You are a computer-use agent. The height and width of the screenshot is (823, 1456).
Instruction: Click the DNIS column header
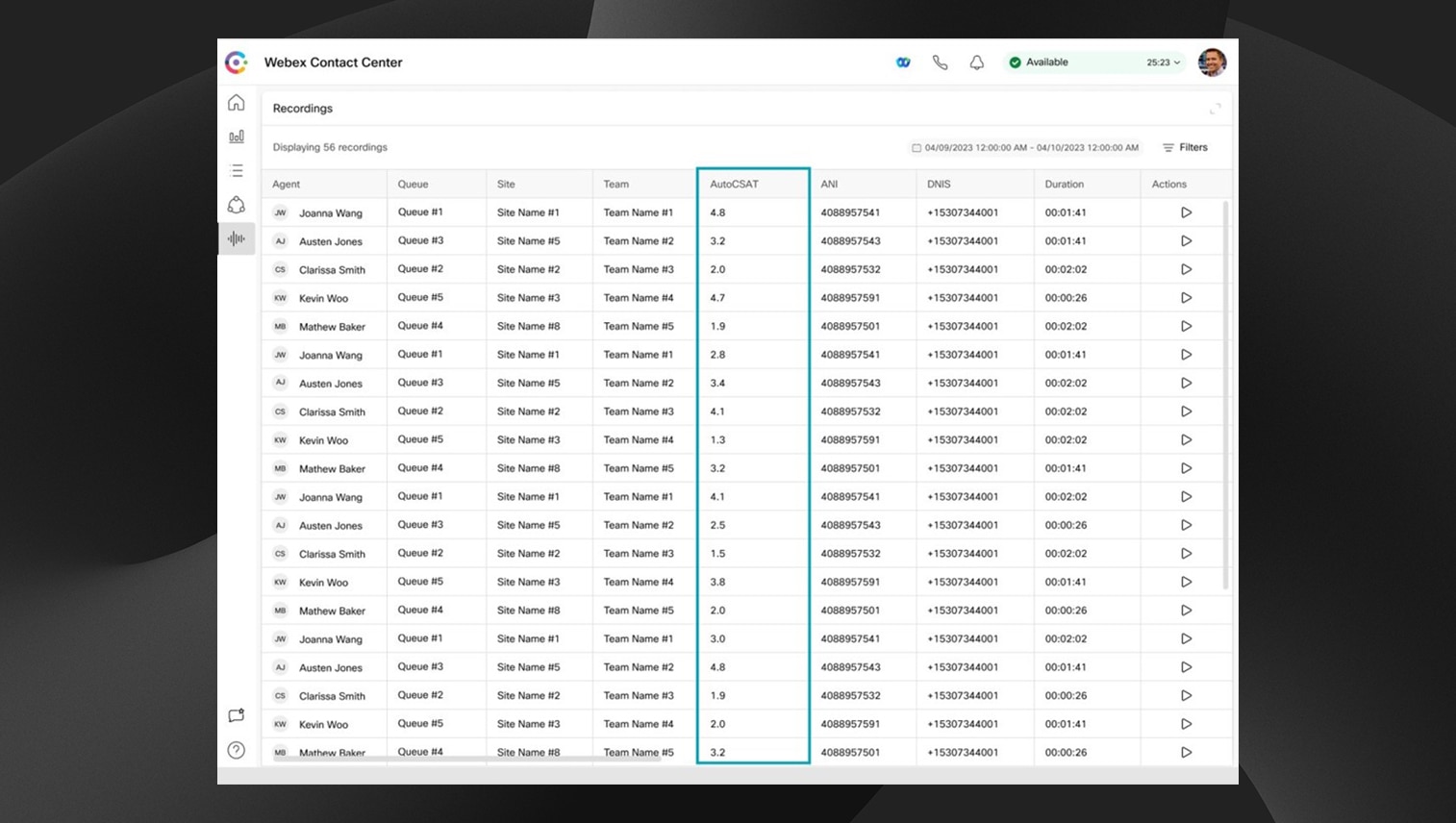939,185
